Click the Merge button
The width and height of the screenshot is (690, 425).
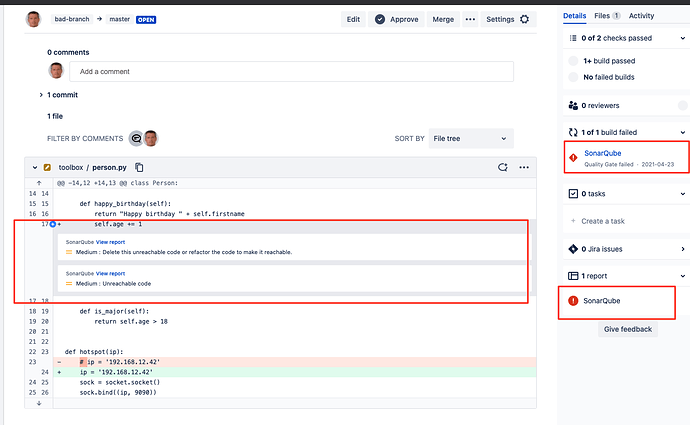point(443,19)
